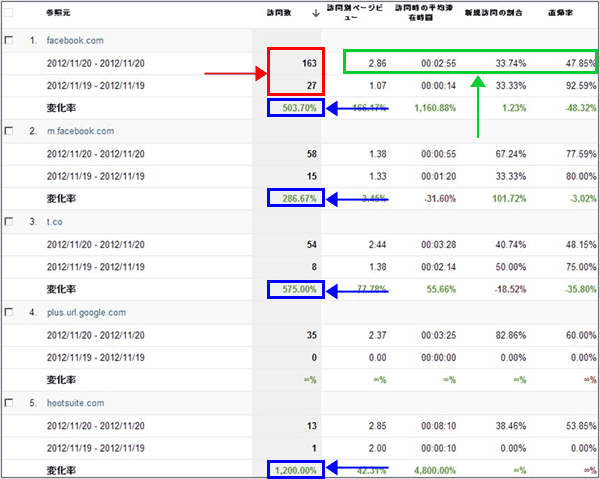Click the visits value 163
The height and width of the screenshot is (479, 600).
(309, 63)
